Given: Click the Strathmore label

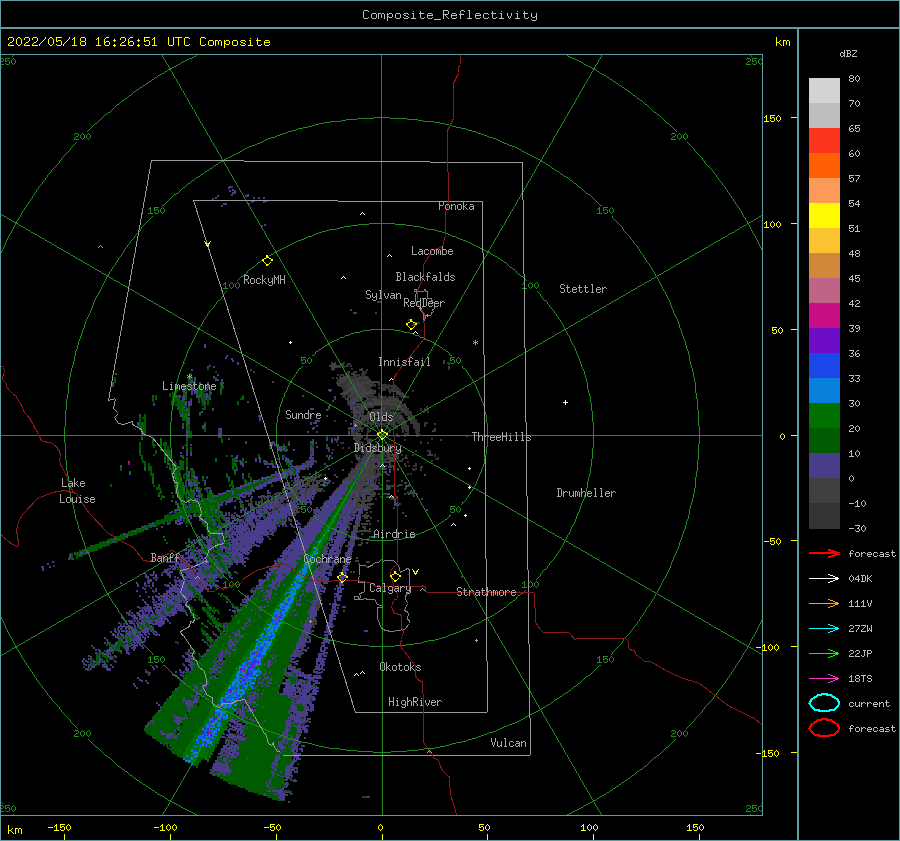Looking at the screenshot, I should 486,592.
